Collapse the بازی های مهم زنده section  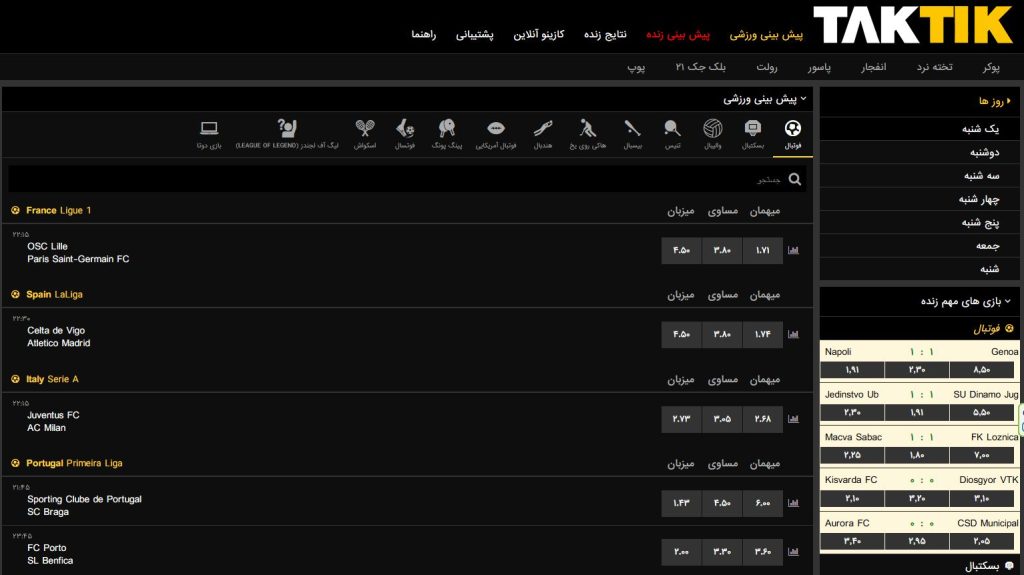[x=1008, y=301]
